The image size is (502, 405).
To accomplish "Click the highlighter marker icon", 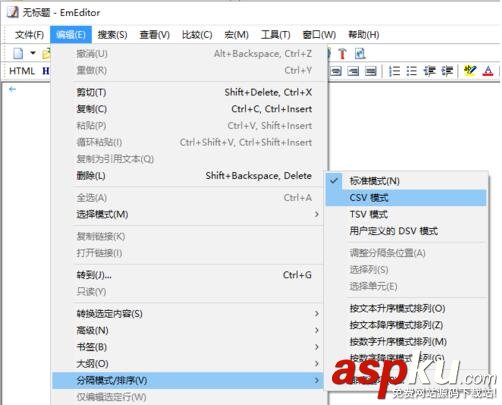I will click(x=470, y=71).
